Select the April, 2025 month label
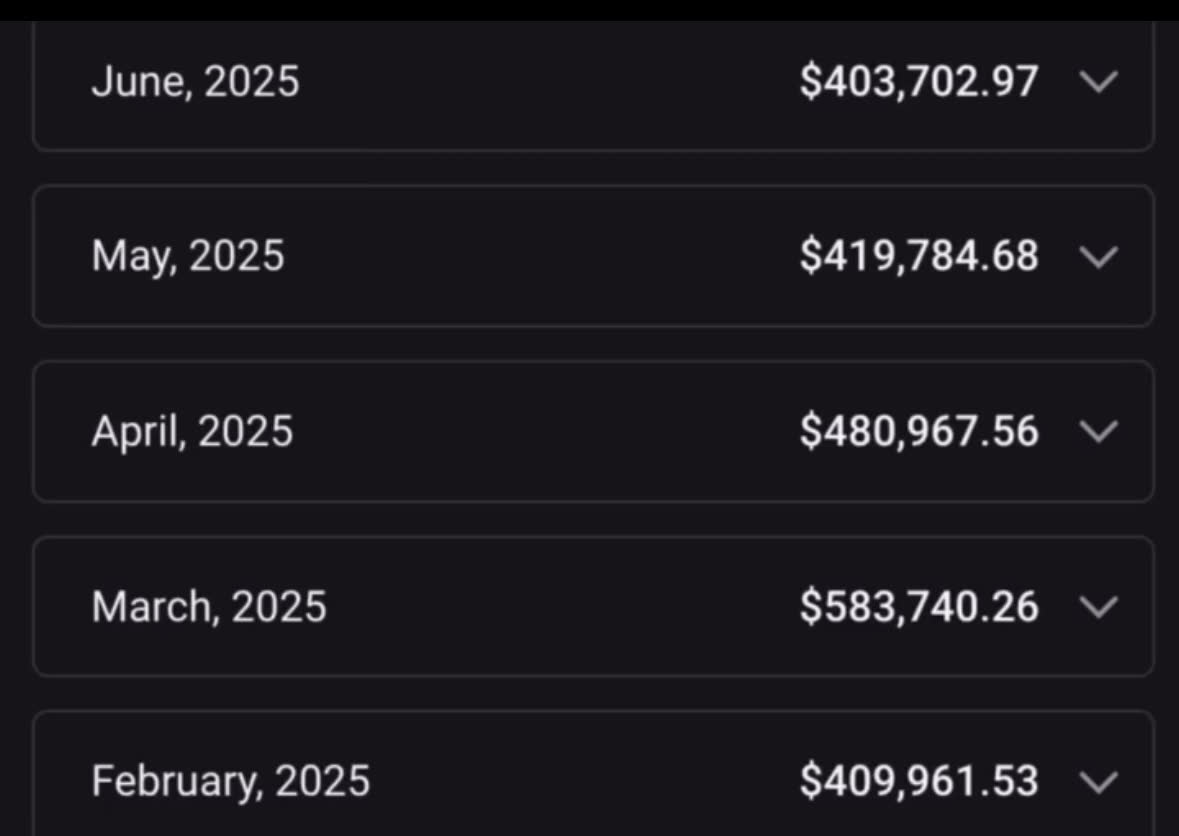Viewport: 1179px width, 836px height. 192,432
